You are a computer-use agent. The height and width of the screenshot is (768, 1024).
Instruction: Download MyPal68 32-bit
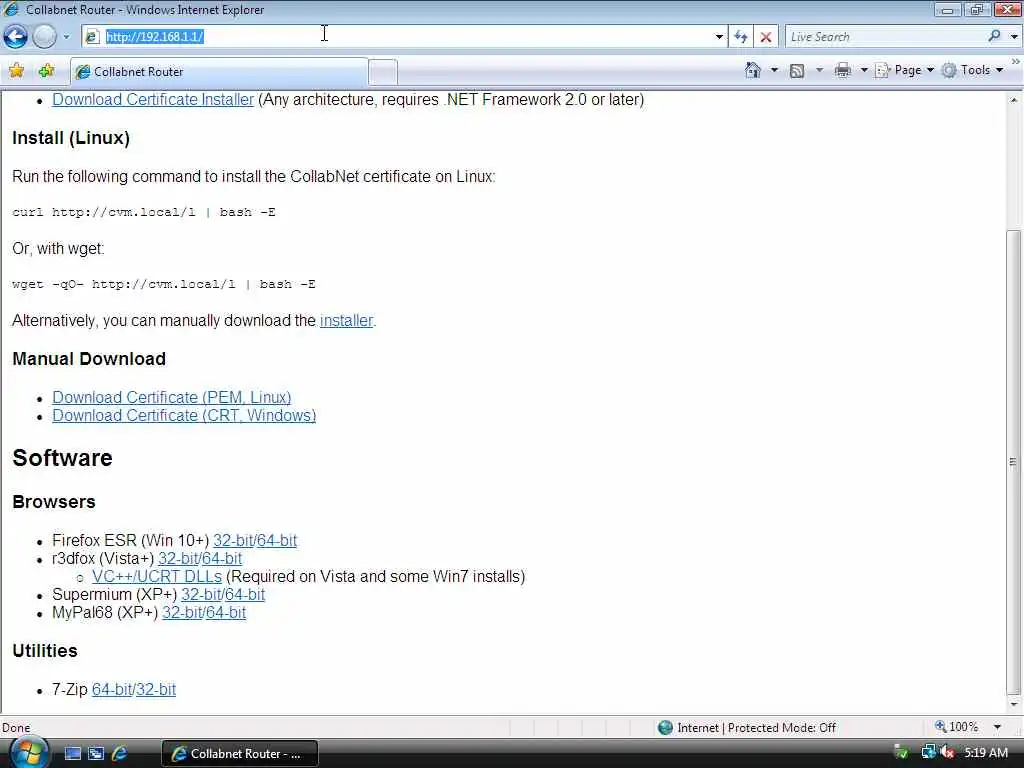[x=182, y=613]
